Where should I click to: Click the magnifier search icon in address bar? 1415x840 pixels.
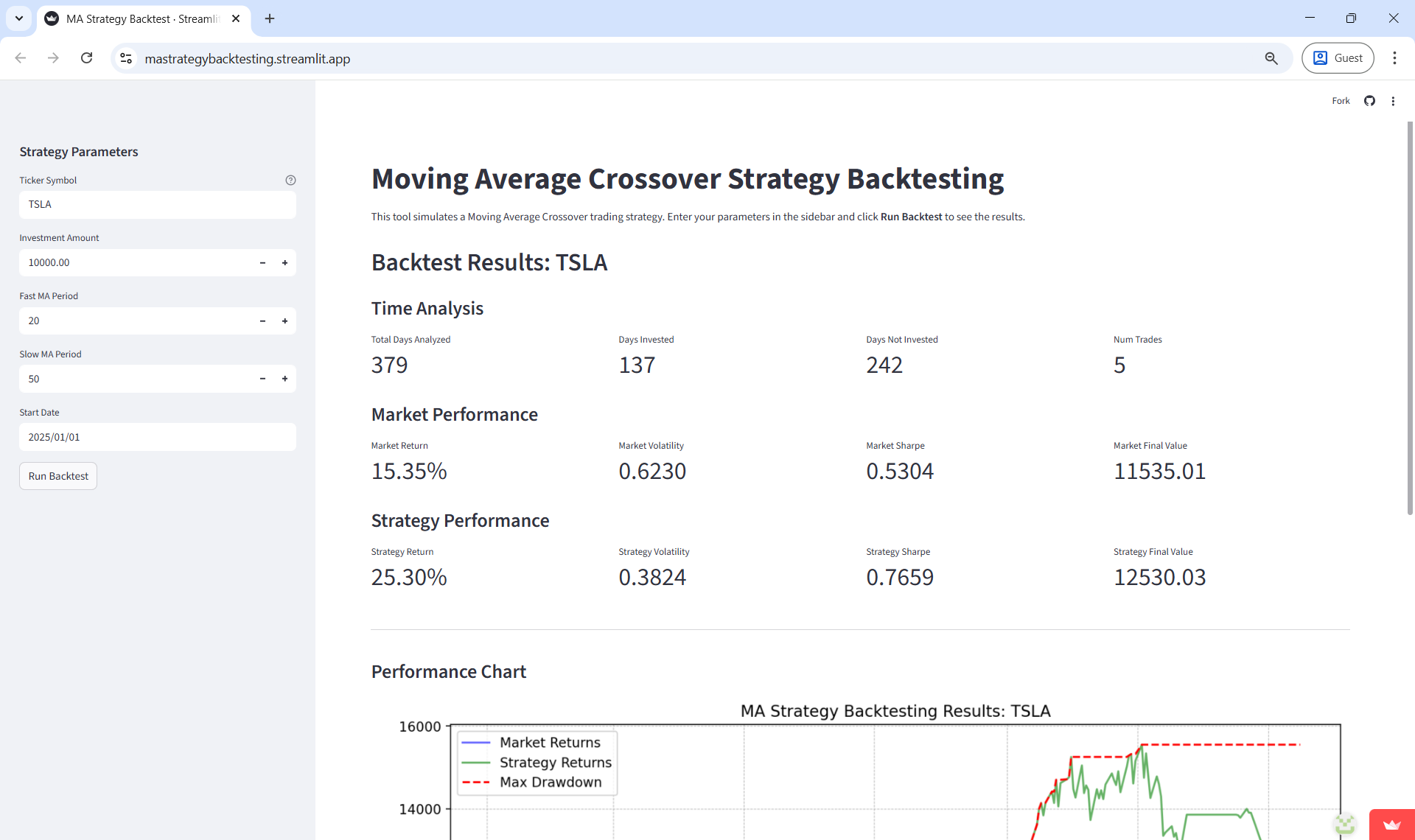(x=1272, y=57)
